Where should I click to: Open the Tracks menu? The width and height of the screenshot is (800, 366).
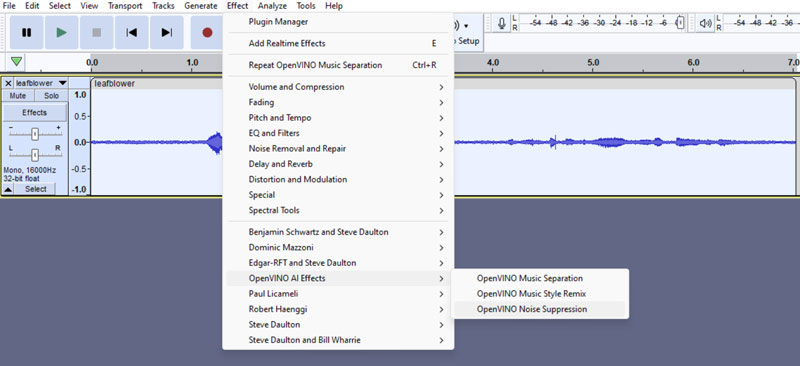(x=163, y=6)
